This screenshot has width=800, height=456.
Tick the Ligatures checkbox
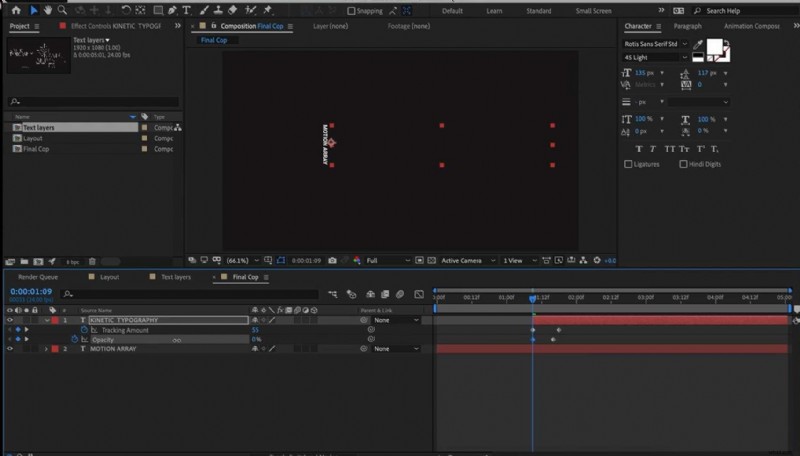point(628,164)
